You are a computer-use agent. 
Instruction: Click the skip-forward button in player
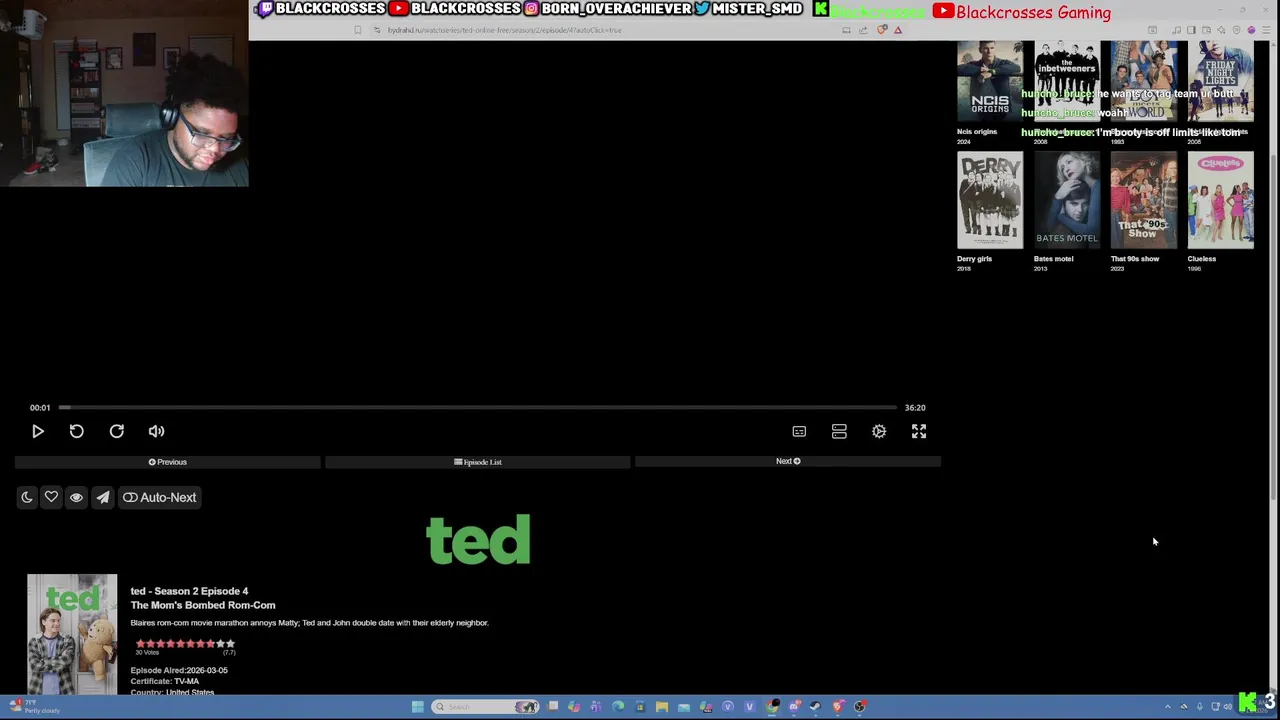click(x=117, y=431)
